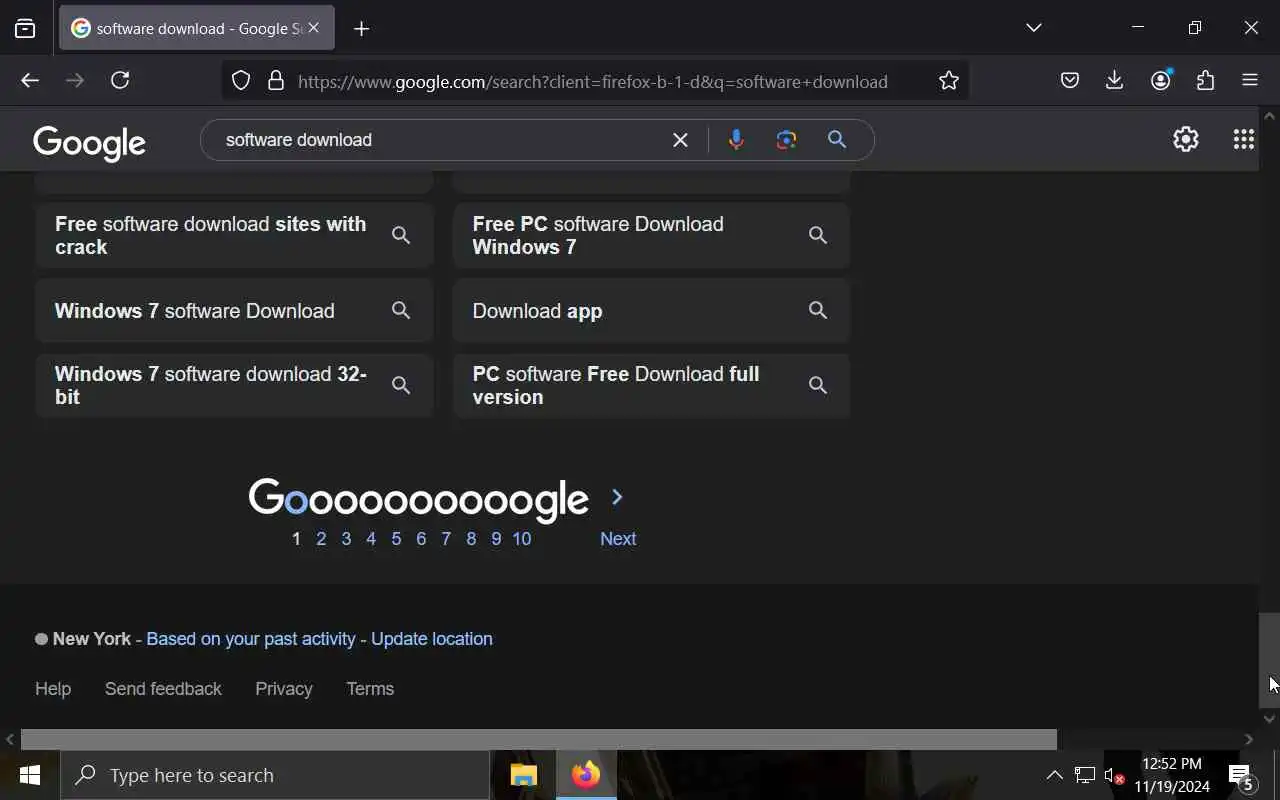Click the Type here to search box
Viewport: 1280px width, 800px height.
pyautogui.click(x=275, y=775)
